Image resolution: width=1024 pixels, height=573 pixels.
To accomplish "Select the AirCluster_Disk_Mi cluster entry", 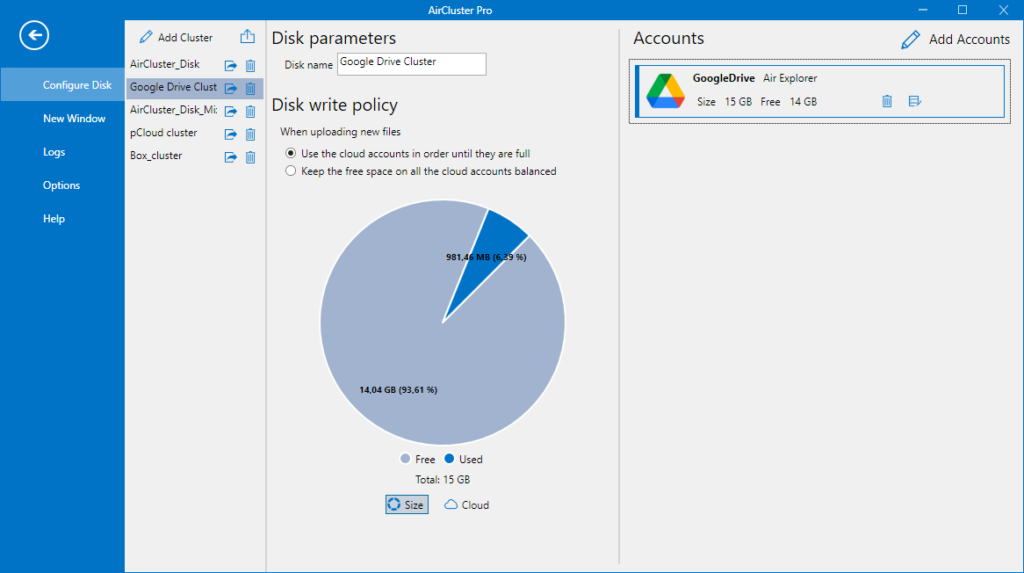I will point(173,110).
